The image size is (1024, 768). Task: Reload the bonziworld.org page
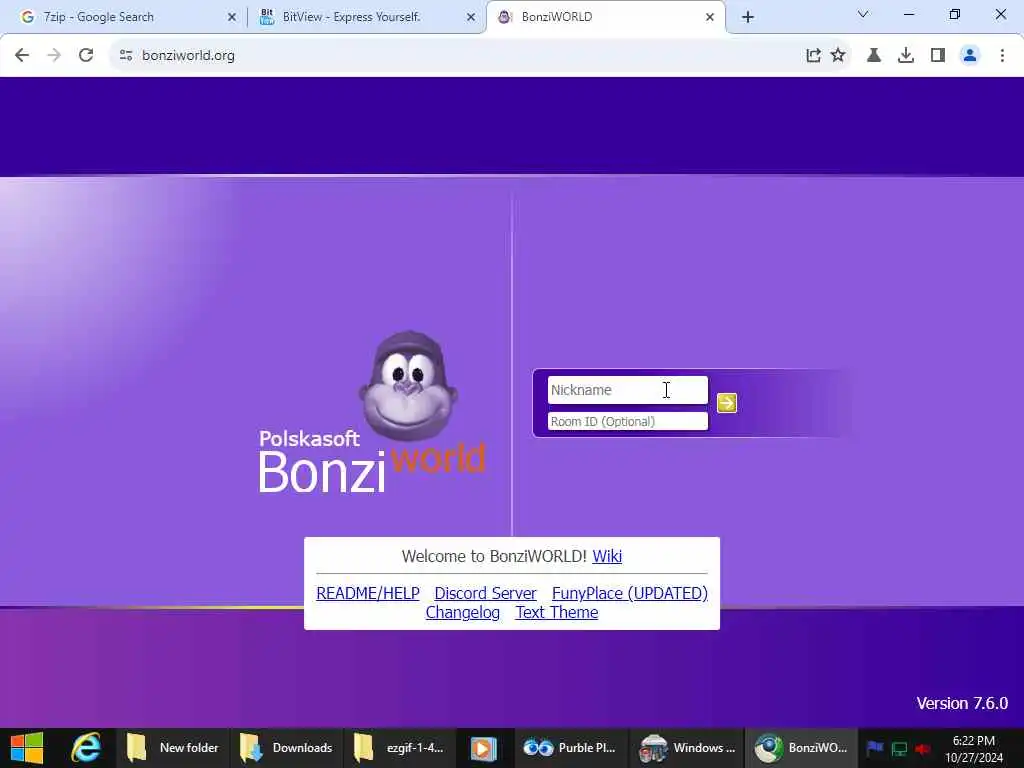pos(86,56)
